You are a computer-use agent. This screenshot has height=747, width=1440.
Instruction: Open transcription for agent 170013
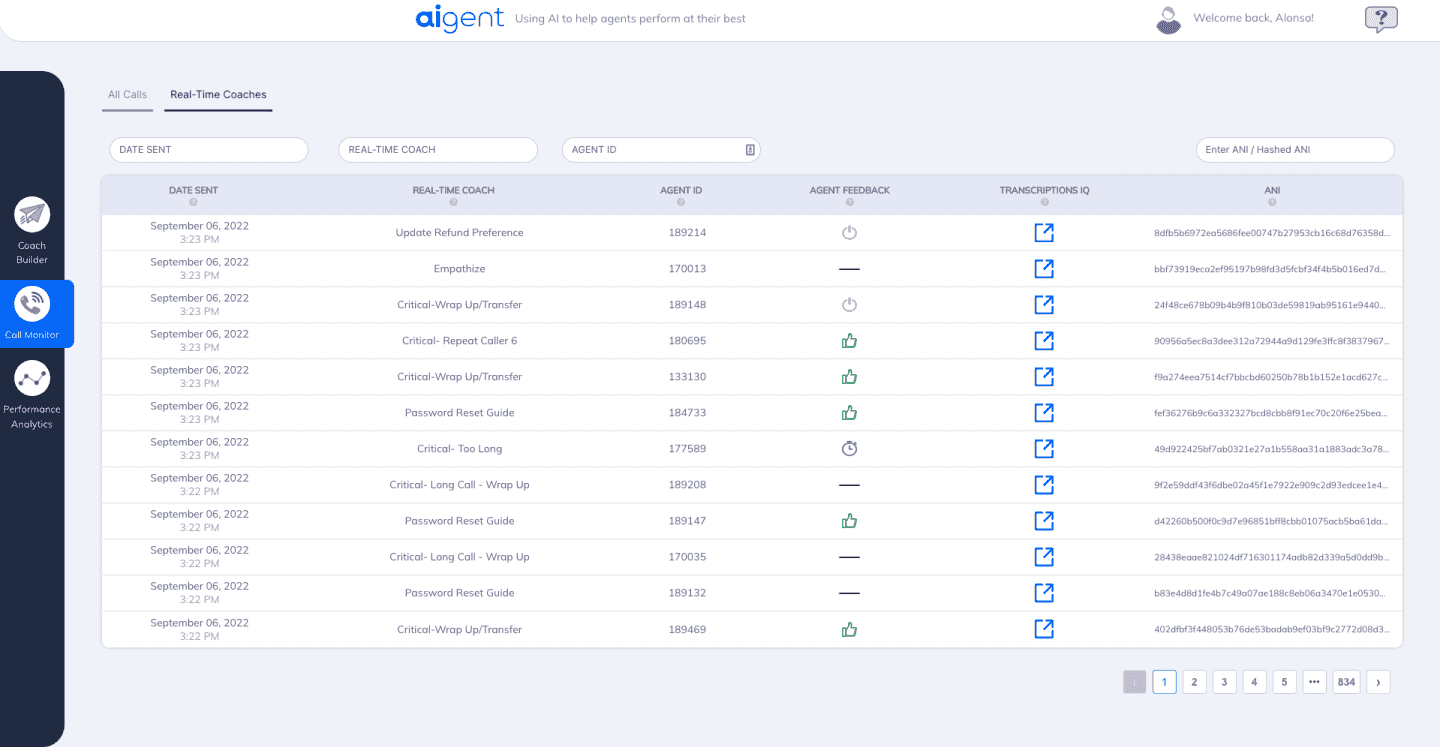point(1044,269)
